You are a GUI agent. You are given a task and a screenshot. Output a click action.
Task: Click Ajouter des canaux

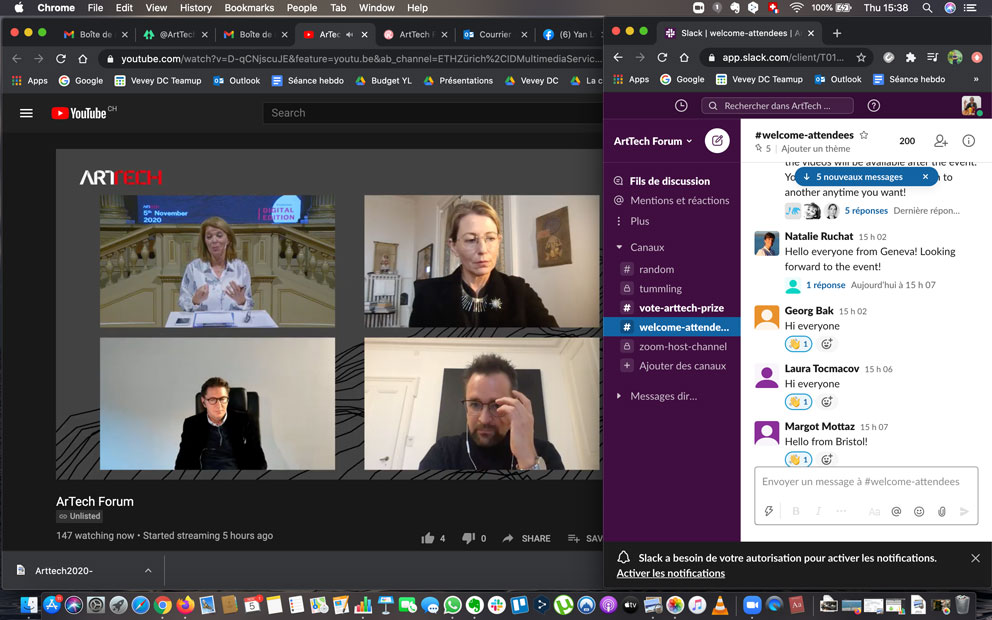[x=683, y=366]
